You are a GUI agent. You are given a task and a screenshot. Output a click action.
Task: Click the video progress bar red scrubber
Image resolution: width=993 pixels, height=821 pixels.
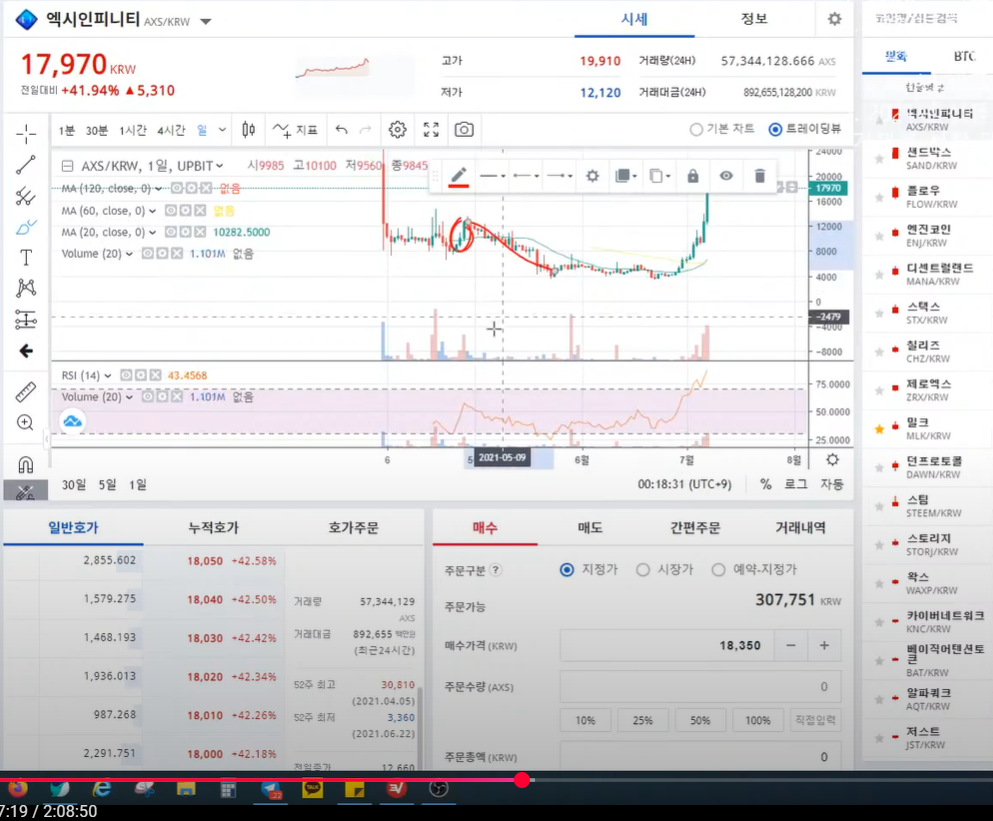pyautogui.click(x=522, y=780)
